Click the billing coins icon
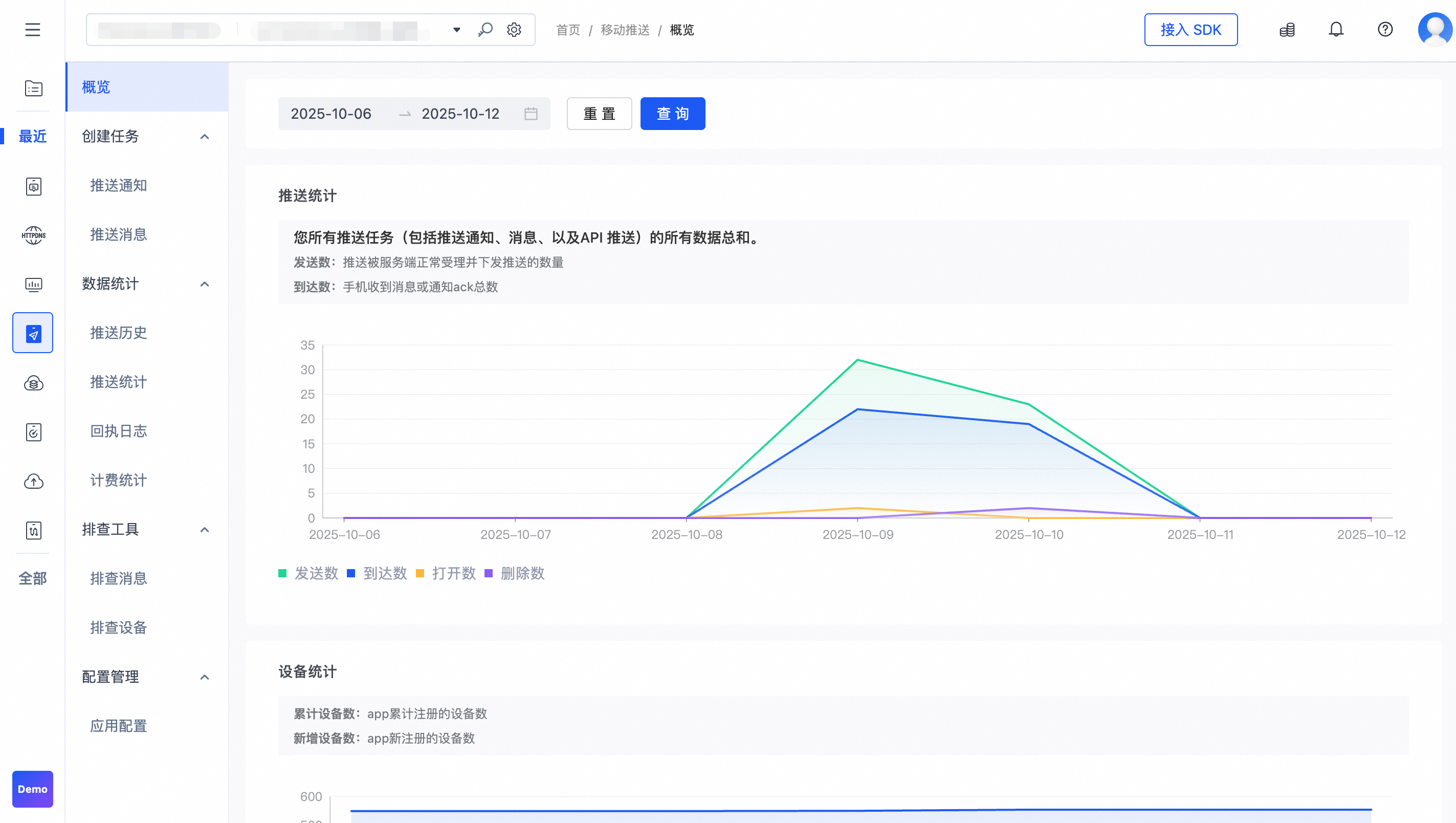 click(1287, 29)
